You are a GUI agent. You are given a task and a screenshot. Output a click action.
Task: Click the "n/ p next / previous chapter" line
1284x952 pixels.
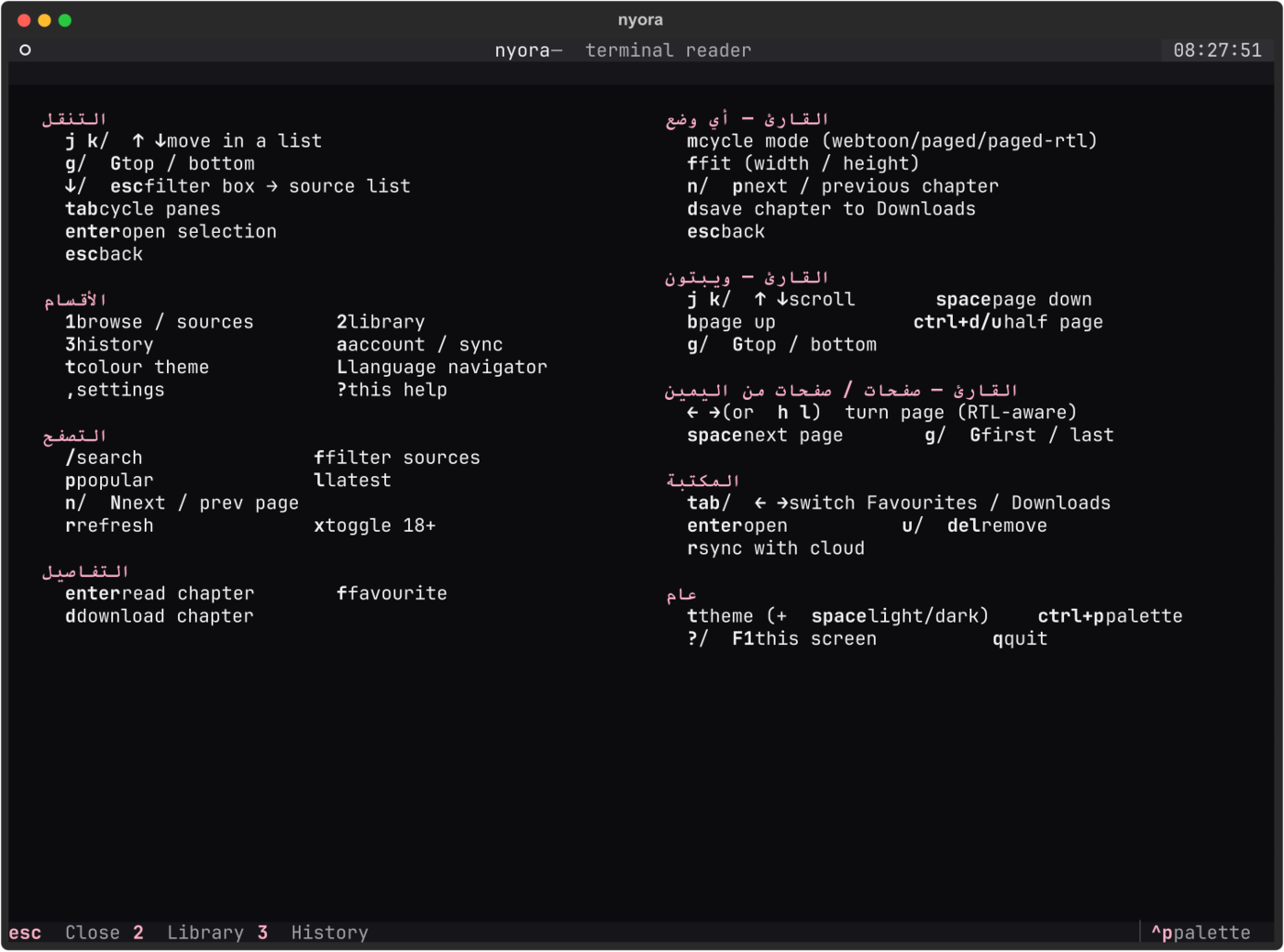click(x=843, y=186)
